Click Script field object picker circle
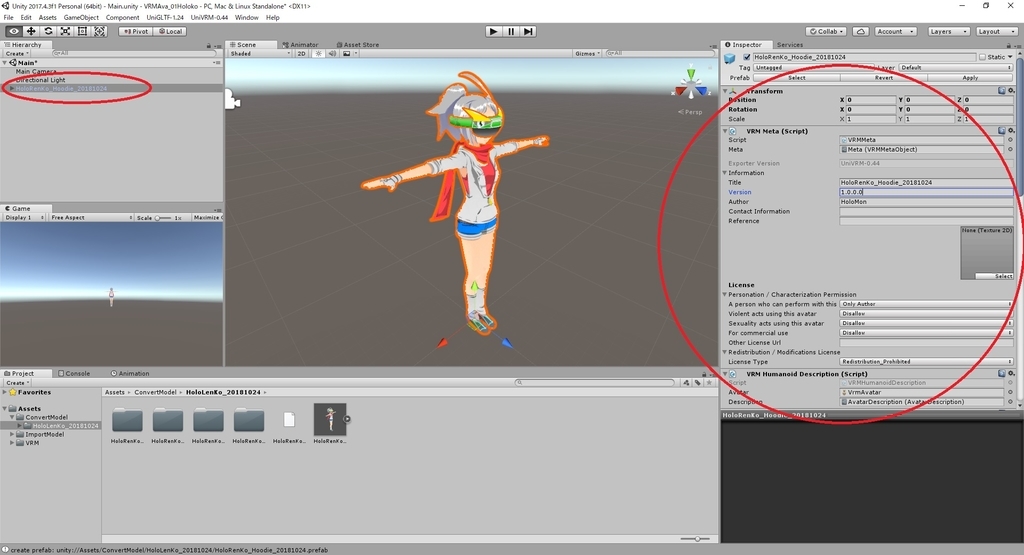1024x555 pixels. (x=1010, y=140)
